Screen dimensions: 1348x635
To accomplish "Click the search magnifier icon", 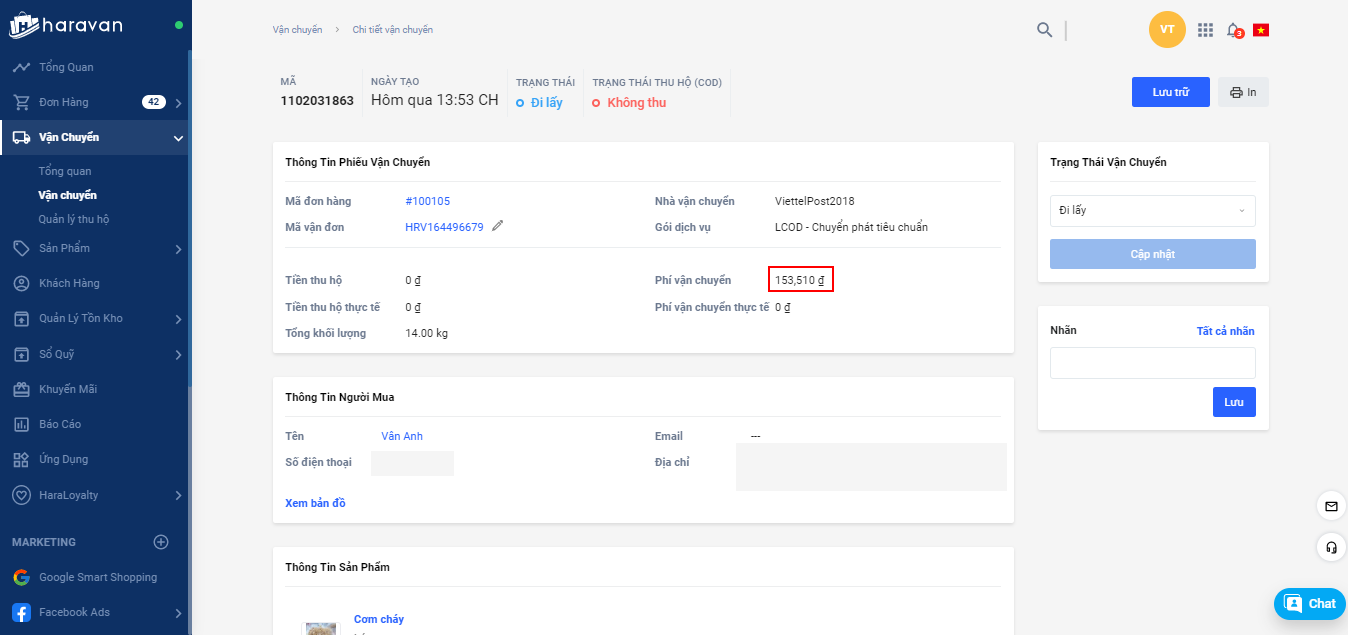I will click(1044, 30).
